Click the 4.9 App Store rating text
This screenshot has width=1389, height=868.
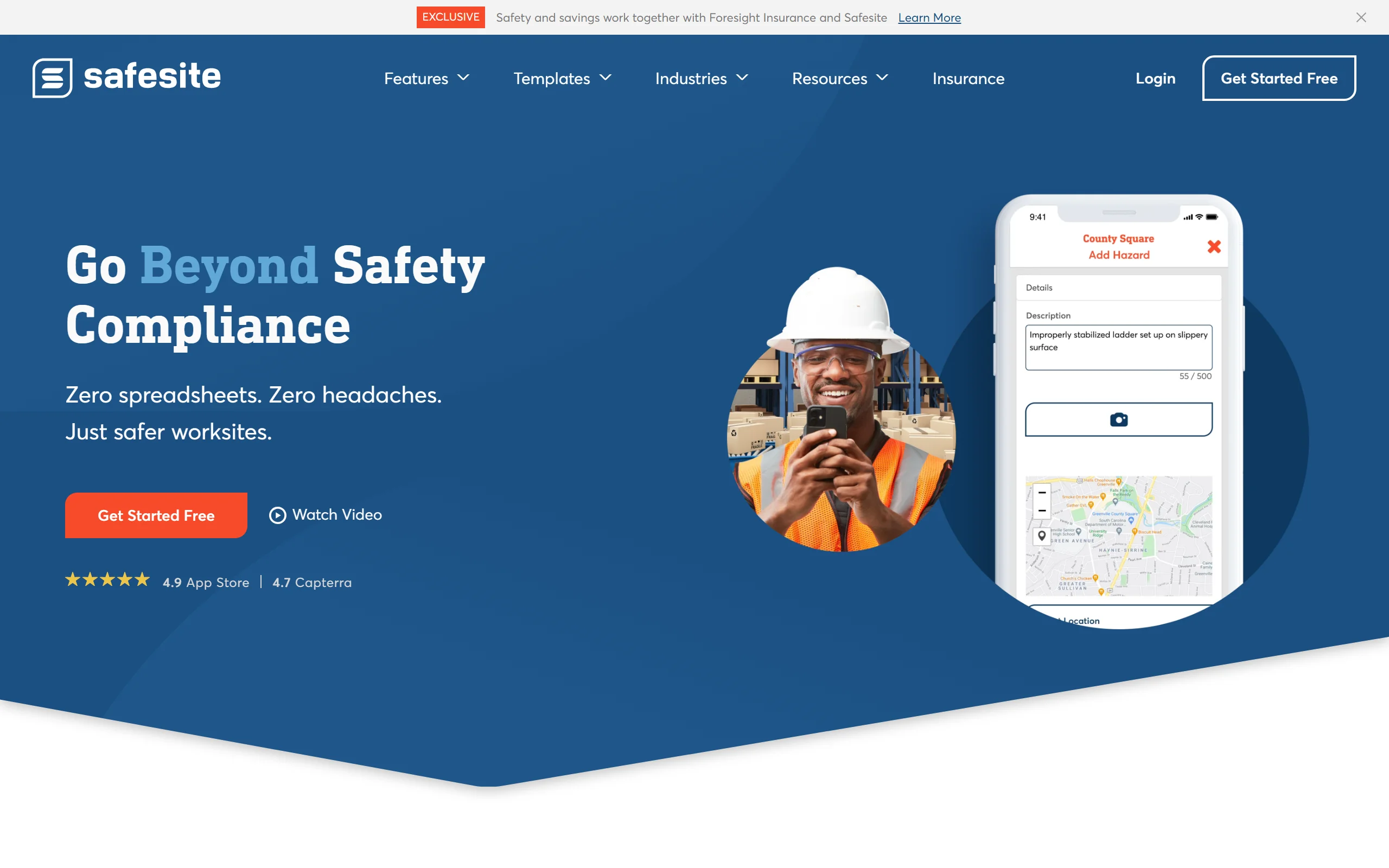click(206, 582)
